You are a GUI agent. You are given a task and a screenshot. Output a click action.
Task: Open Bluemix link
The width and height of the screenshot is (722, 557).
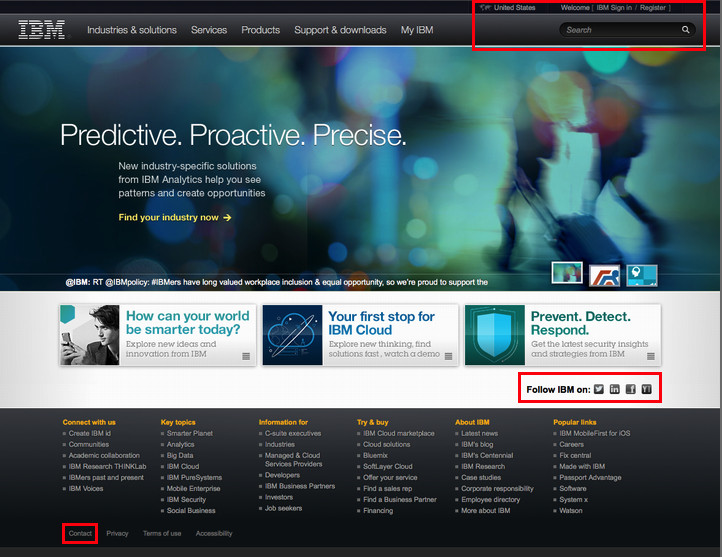375,455
